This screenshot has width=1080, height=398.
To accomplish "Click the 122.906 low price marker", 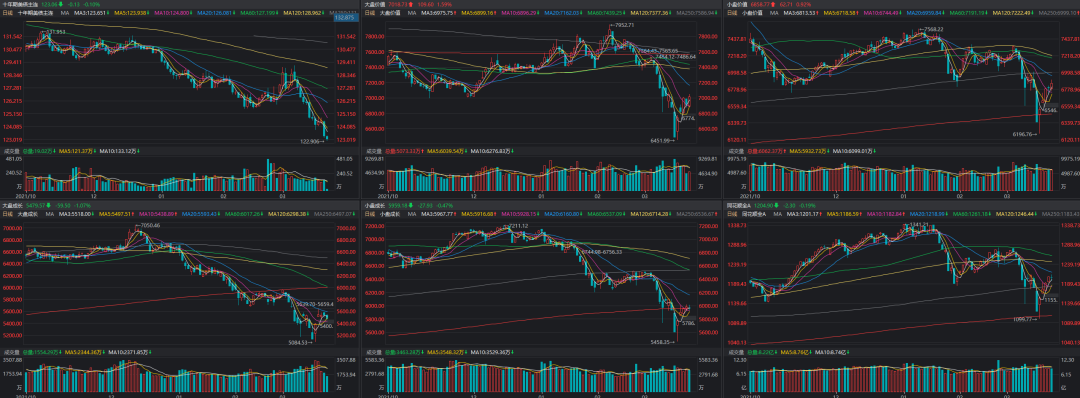I will pos(311,143).
